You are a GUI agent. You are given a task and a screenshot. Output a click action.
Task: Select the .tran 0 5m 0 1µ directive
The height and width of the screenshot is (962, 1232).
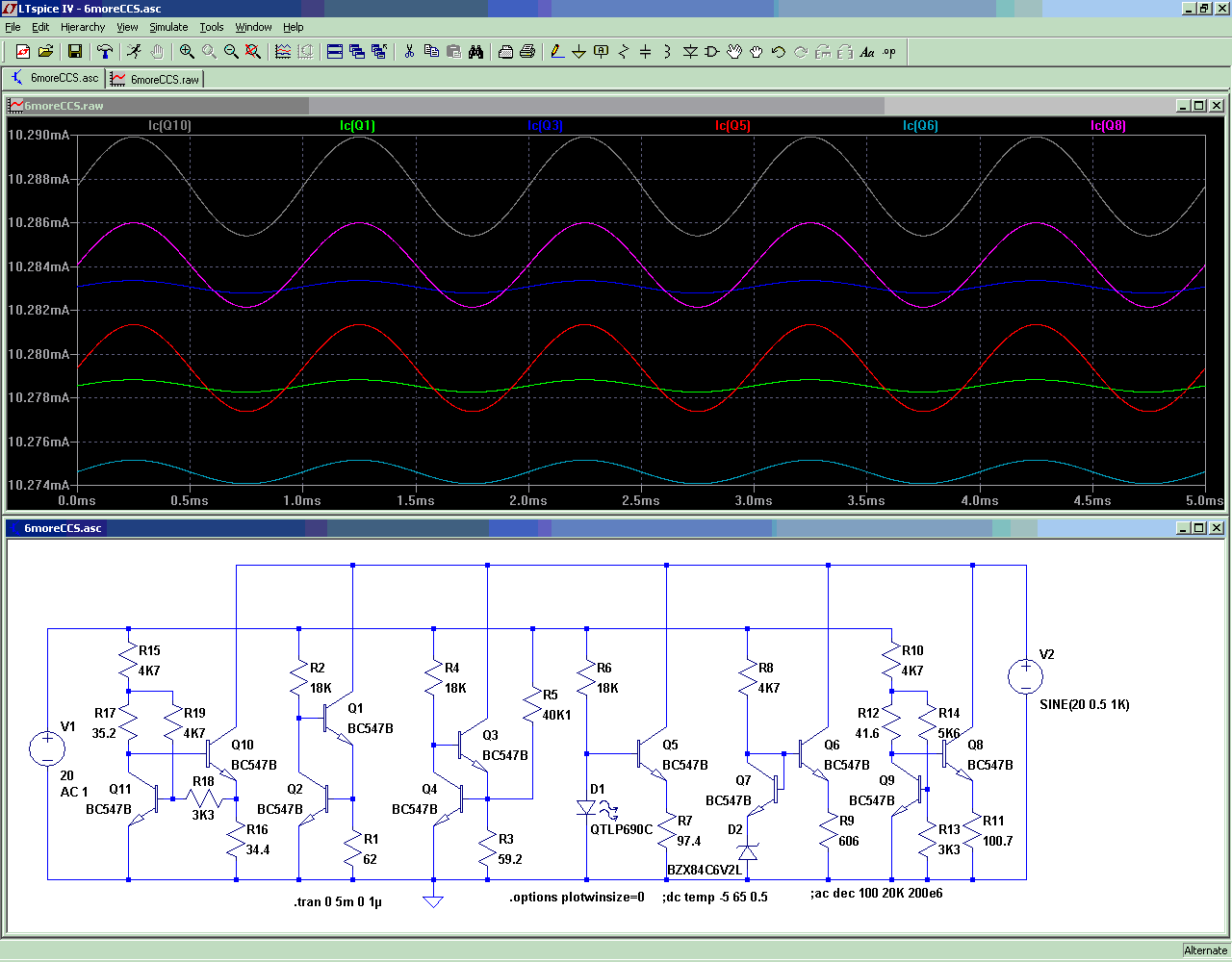pyautogui.click(x=338, y=901)
